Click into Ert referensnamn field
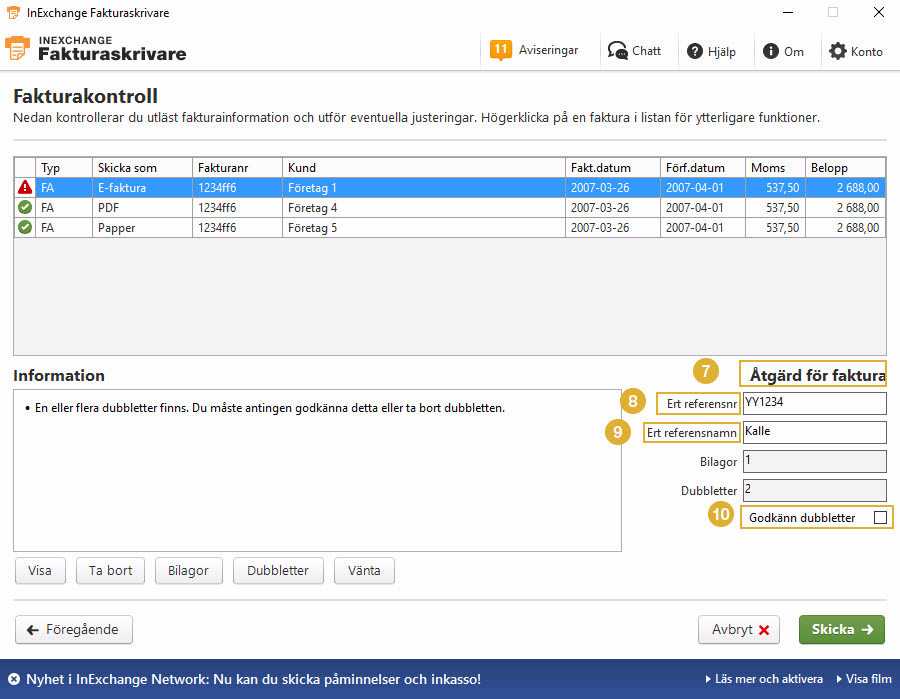 [814, 432]
